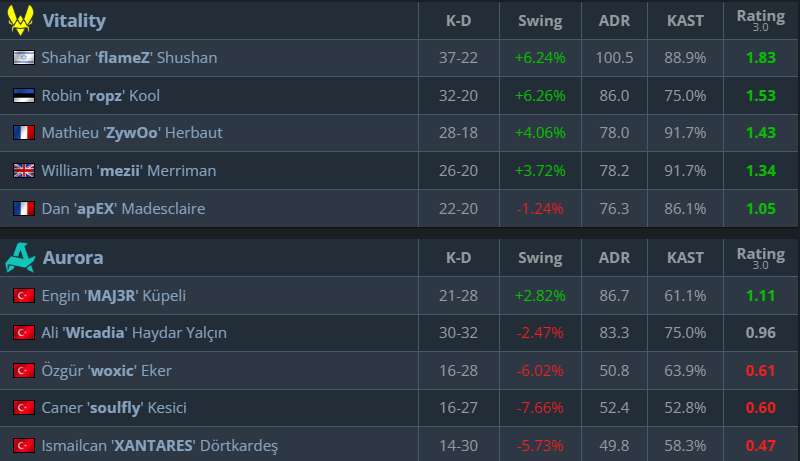
Task: Sort Aurora table by Rating 3.0 column
Action: tap(760, 259)
